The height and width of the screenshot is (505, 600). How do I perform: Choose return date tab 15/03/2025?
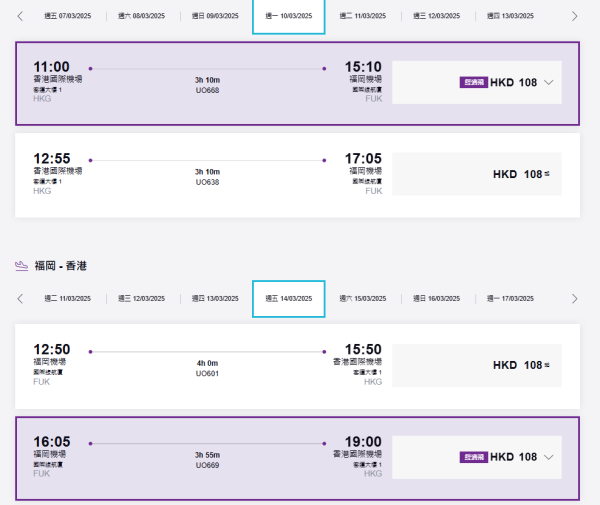click(x=362, y=298)
